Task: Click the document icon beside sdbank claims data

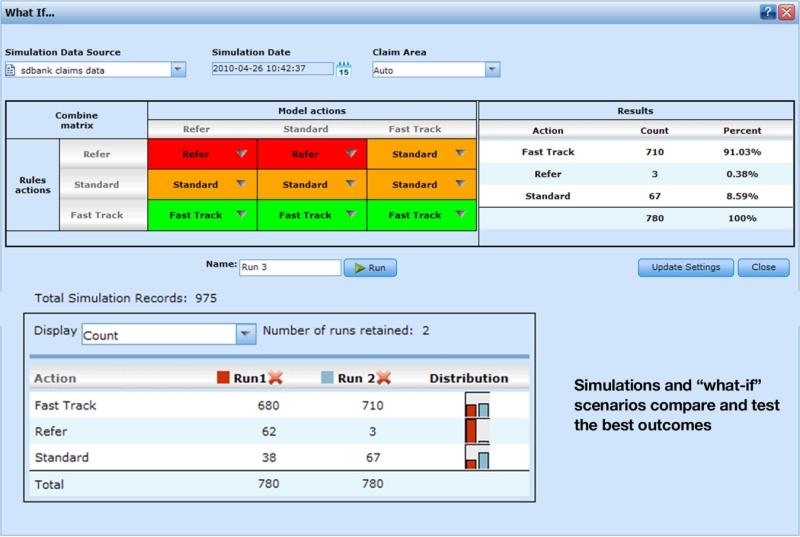Action: coord(10,70)
